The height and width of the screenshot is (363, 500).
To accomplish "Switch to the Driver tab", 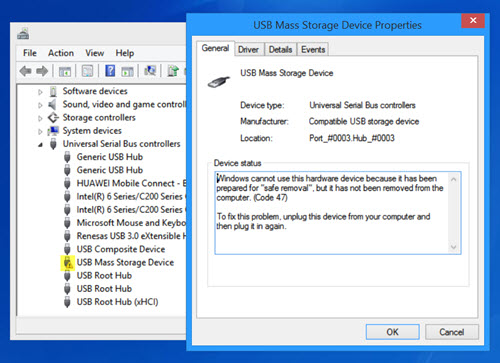I will 248,50.
